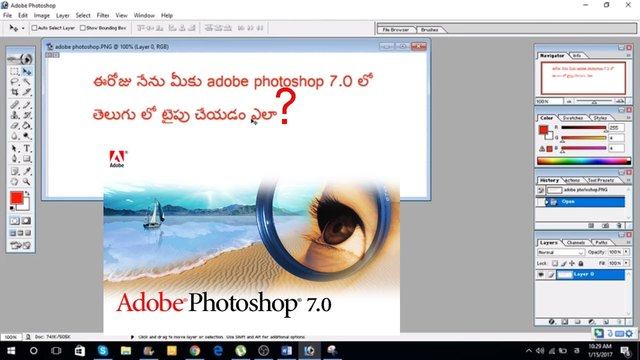Viewport: 640px width, 360px height.
Task: Switch to Standard editing mode
Action: [15, 221]
